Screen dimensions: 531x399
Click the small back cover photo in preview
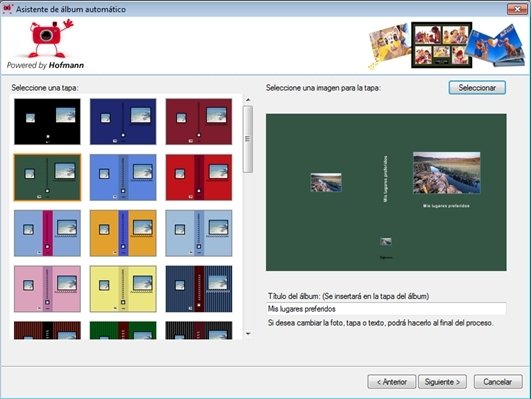(326, 182)
